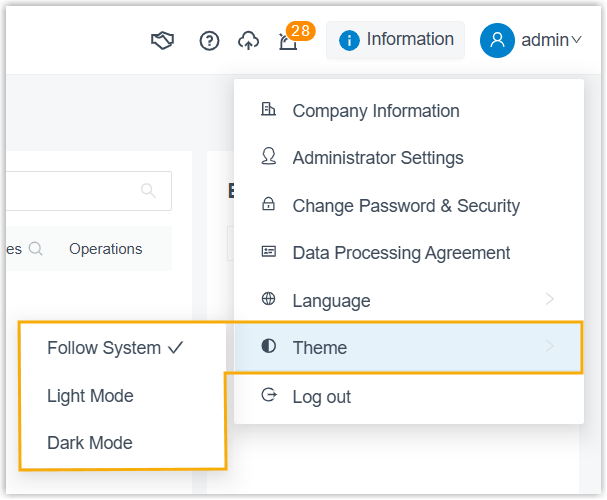This screenshot has height=500, width=607.
Task: Open Administrator Settings menu item
Action: click(x=377, y=158)
